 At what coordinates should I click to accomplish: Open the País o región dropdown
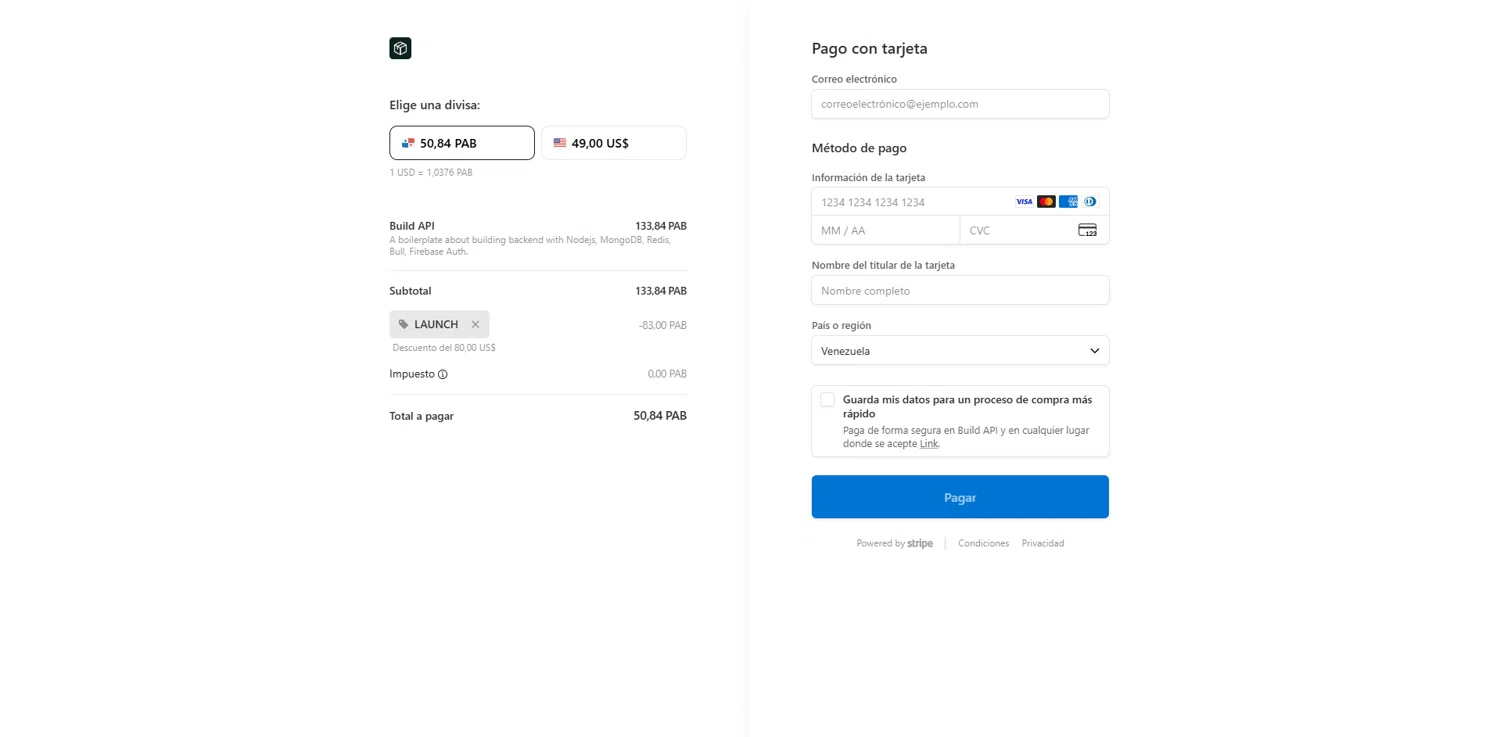[960, 351]
